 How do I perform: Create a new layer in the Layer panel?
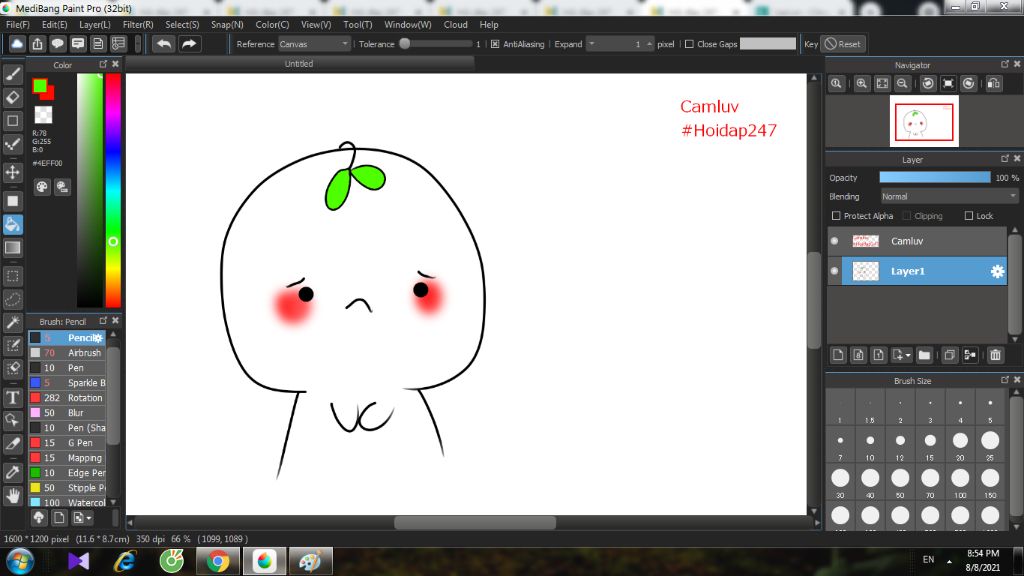point(839,355)
